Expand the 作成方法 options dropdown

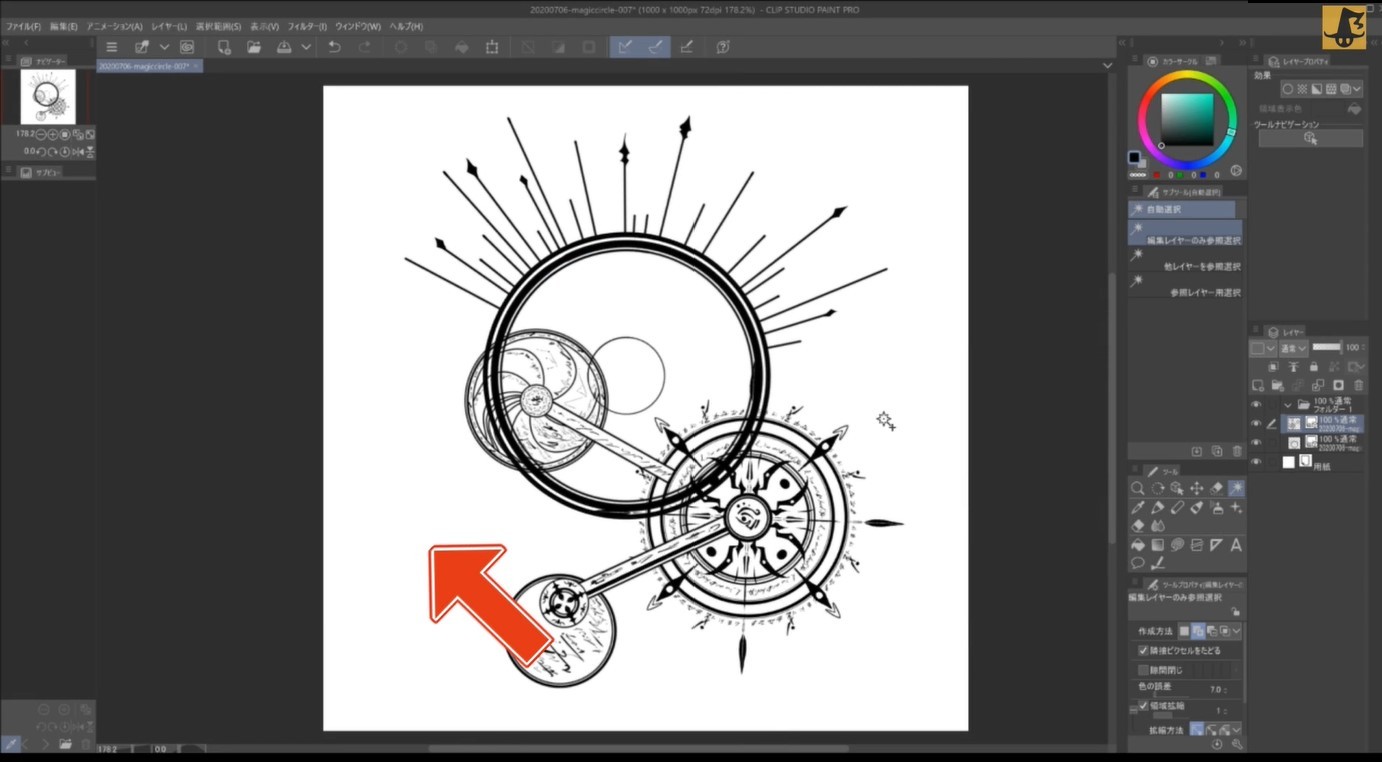1237,631
